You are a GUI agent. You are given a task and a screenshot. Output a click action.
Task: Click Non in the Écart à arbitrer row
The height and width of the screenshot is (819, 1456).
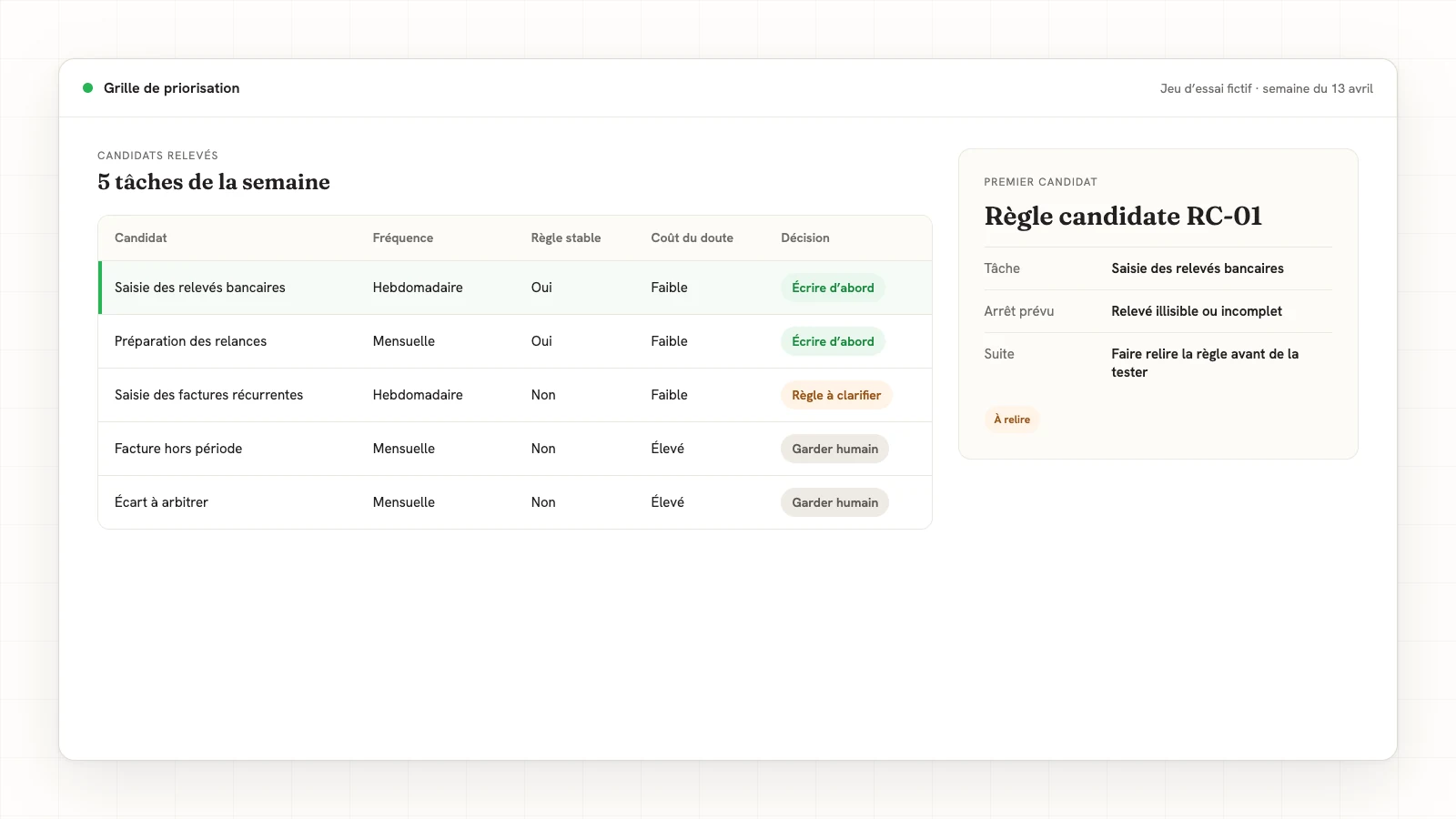543,502
